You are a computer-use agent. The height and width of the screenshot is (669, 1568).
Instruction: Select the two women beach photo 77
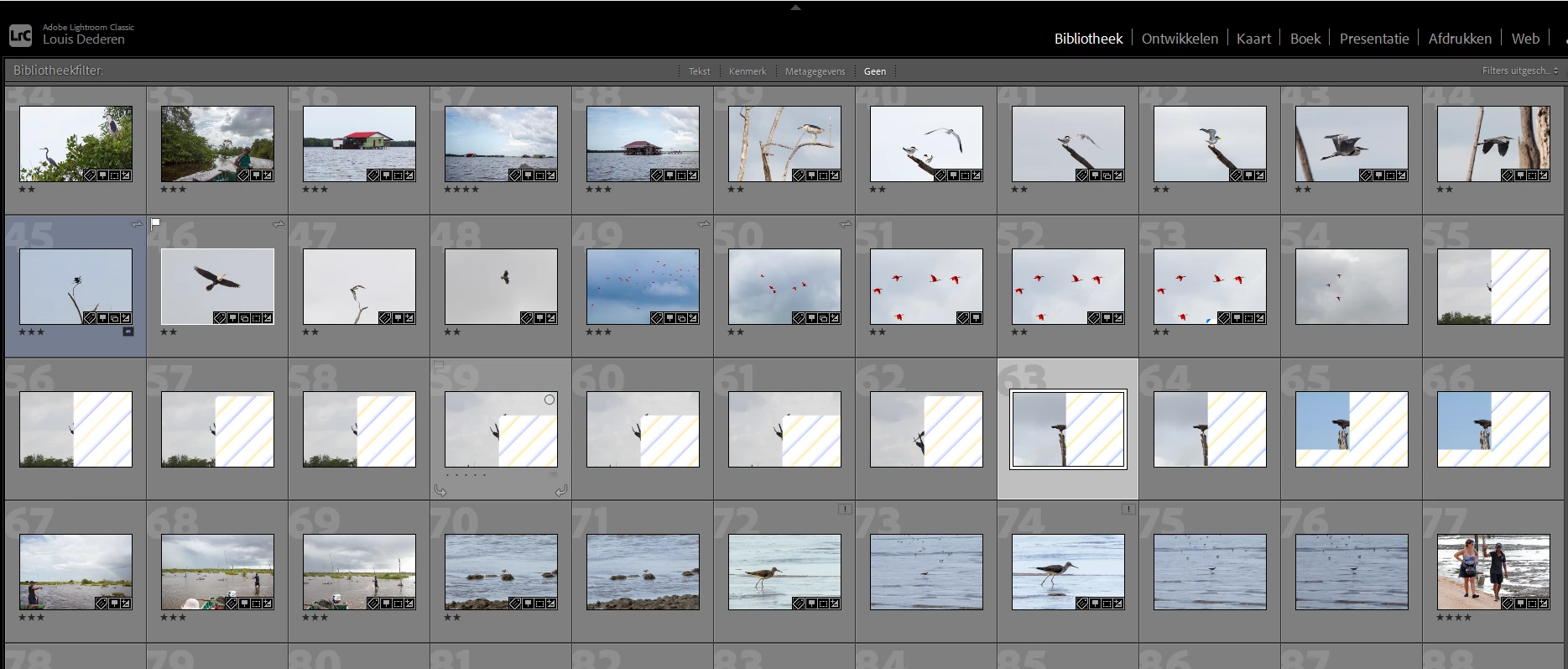[1493, 572]
